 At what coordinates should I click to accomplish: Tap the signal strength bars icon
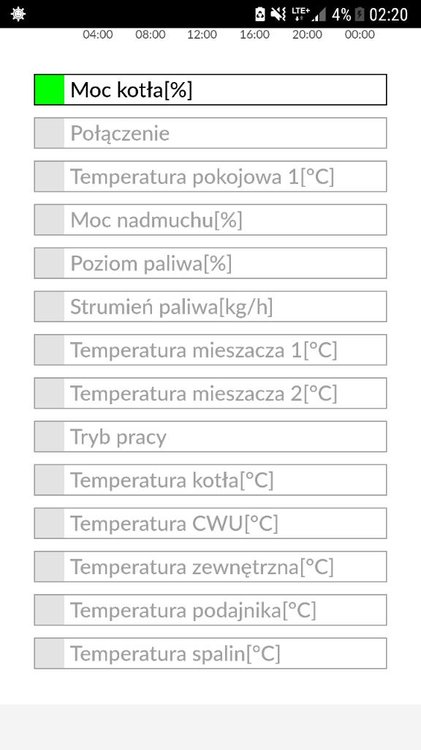pos(319,14)
